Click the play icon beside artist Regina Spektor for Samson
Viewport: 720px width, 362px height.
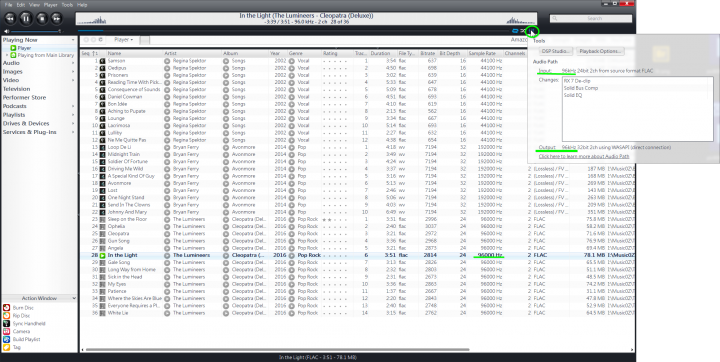click(x=167, y=61)
